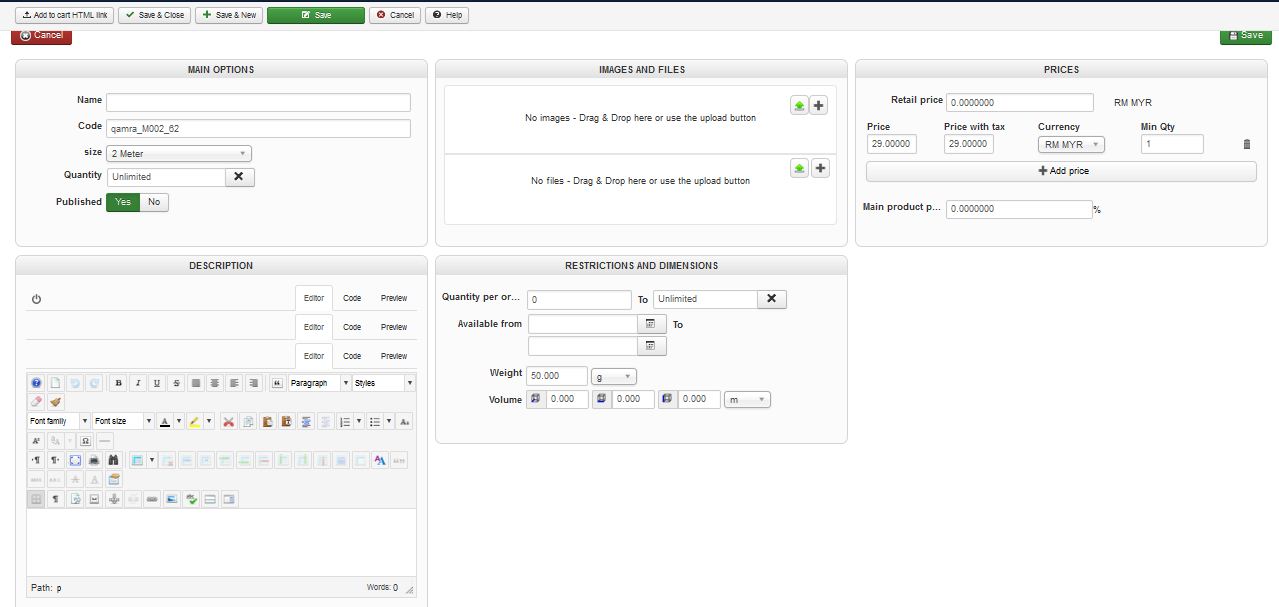The width and height of the screenshot is (1279, 607).
Task: Switch to first Preview tab in Description
Action: 394,298
